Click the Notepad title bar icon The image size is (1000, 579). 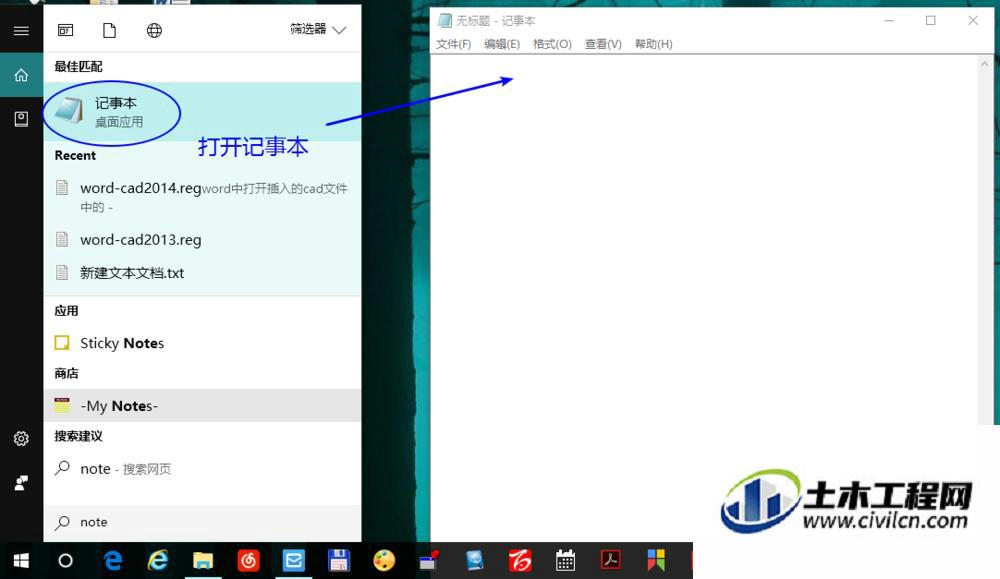tap(445, 20)
